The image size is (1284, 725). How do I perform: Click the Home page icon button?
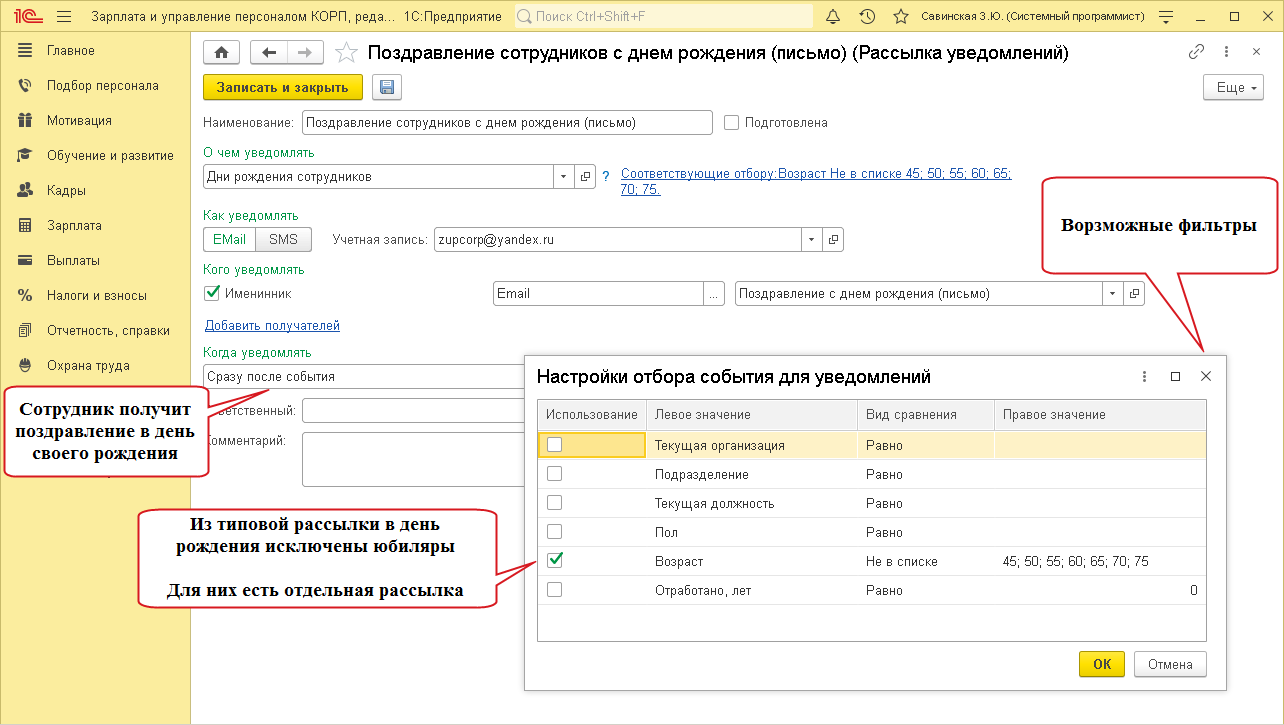[221, 53]
